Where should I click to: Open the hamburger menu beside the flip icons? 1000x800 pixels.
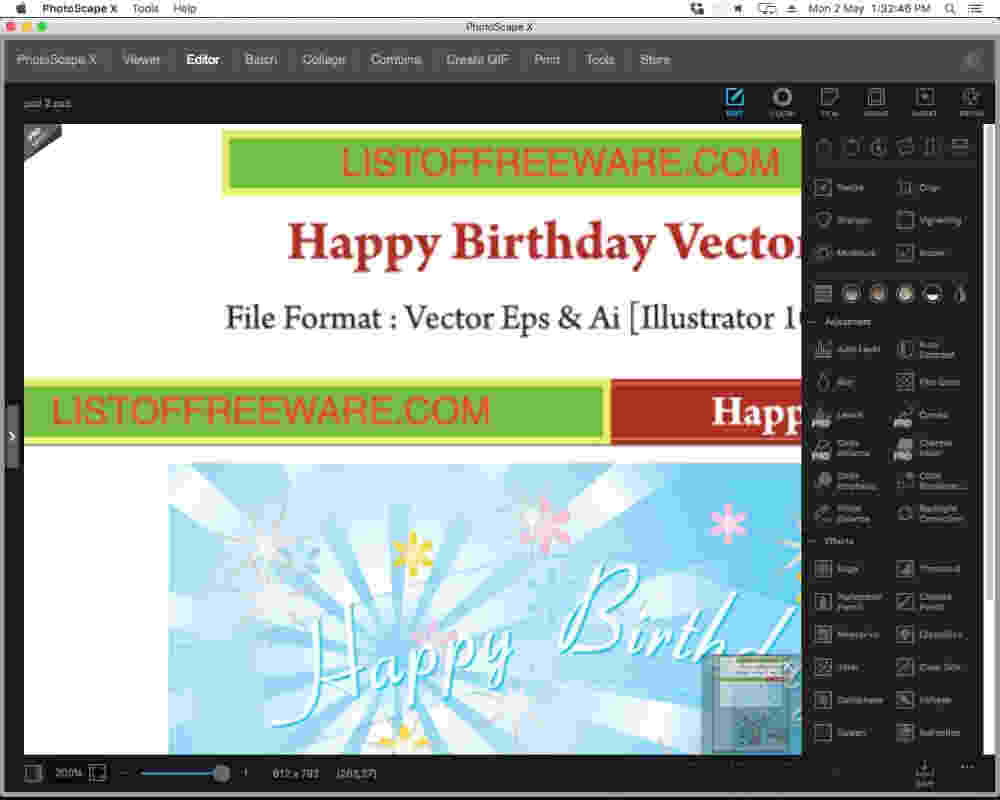960,147
